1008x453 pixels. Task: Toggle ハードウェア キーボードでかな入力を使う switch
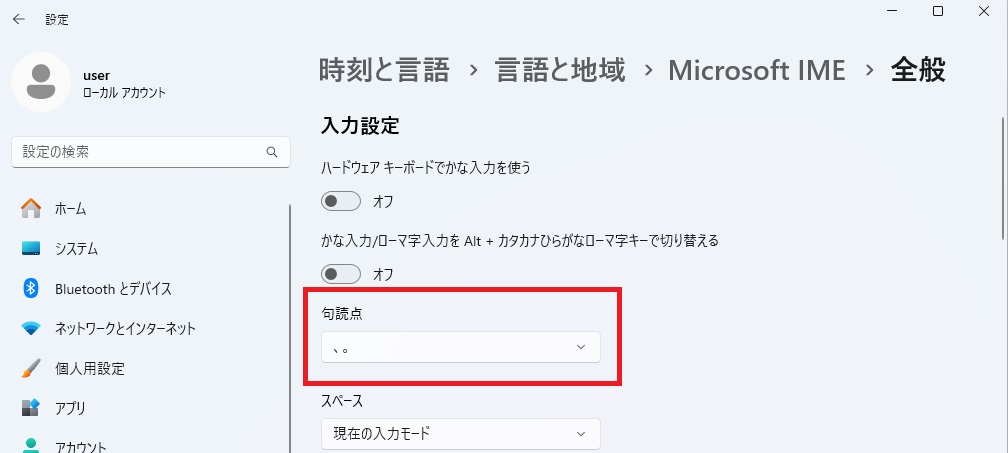click(x=341, y=202)
